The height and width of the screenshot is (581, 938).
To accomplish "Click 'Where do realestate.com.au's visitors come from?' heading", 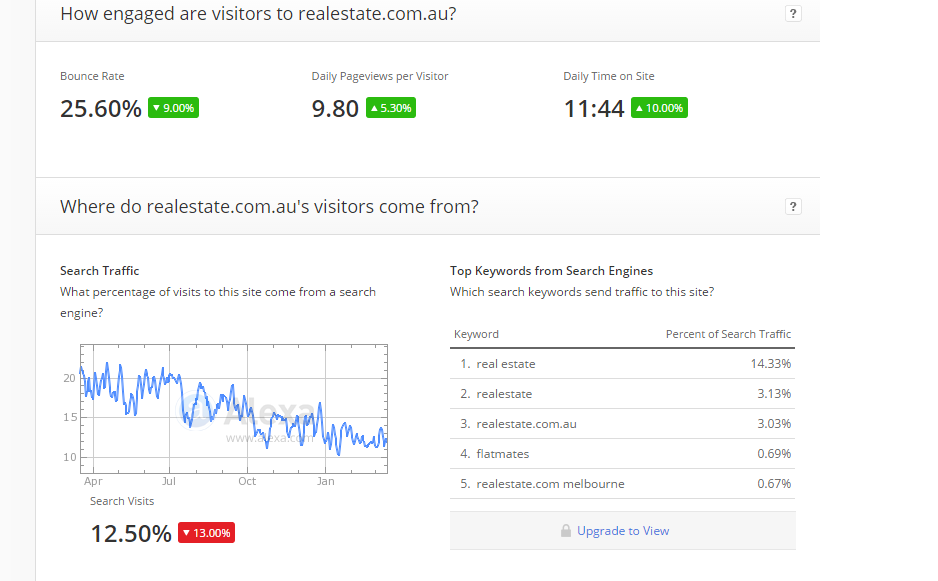I will point(269,206).
